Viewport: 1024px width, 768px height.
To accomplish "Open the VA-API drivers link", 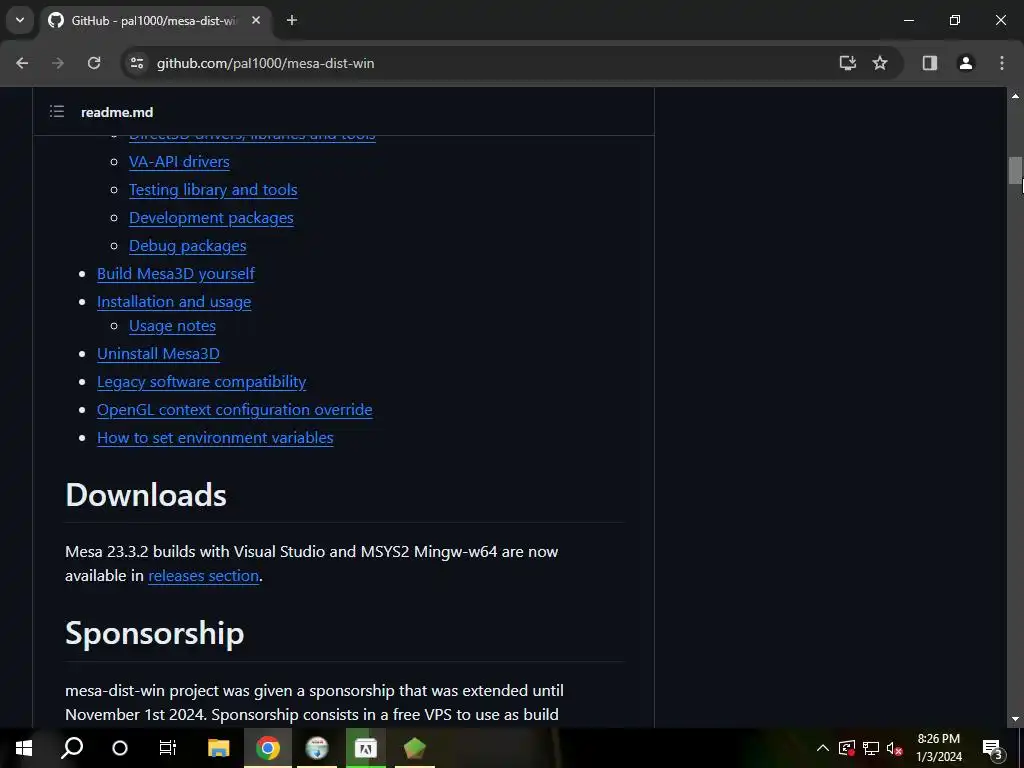I will pos(179,161).
